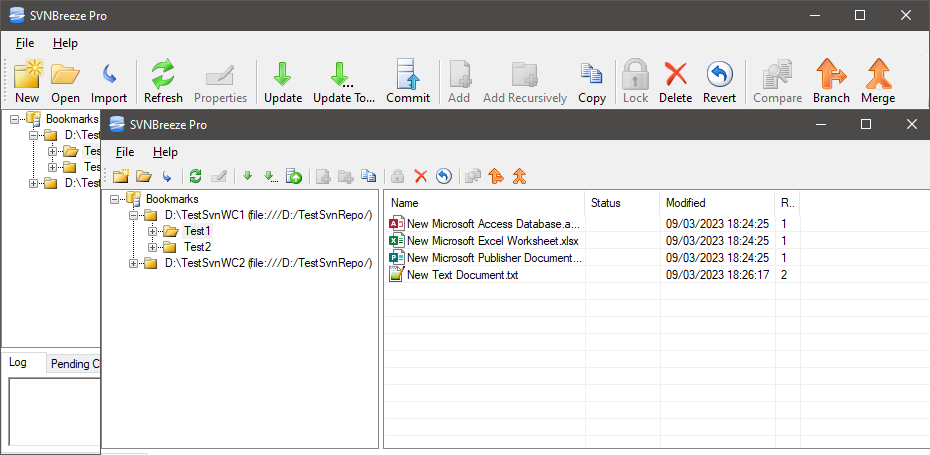Expand the Test2 folder node
Screen dimensions: 930x455
point(152,247)
